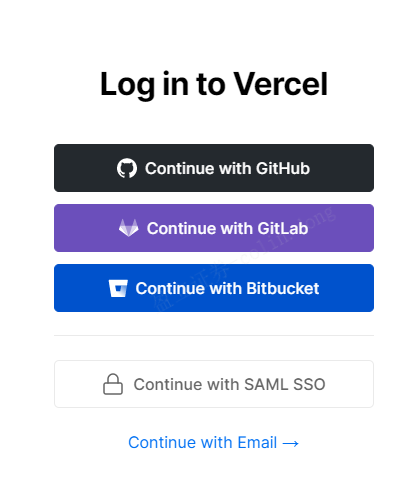Click the "Continue with GitHub" label text
This screenshot has width=417, height=499.
(x=227, y=168)
